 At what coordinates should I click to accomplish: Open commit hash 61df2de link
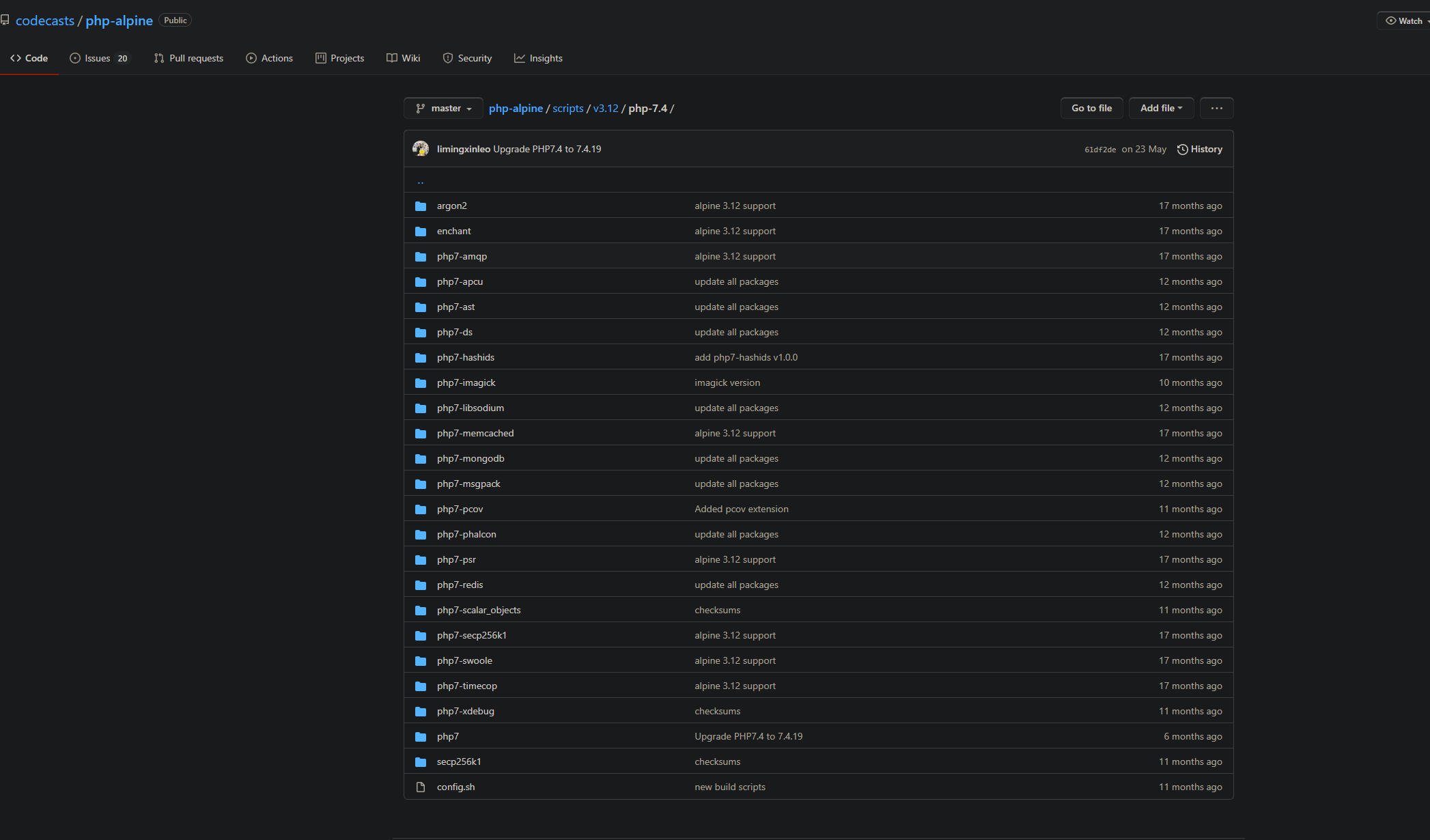coord(1100,150)
